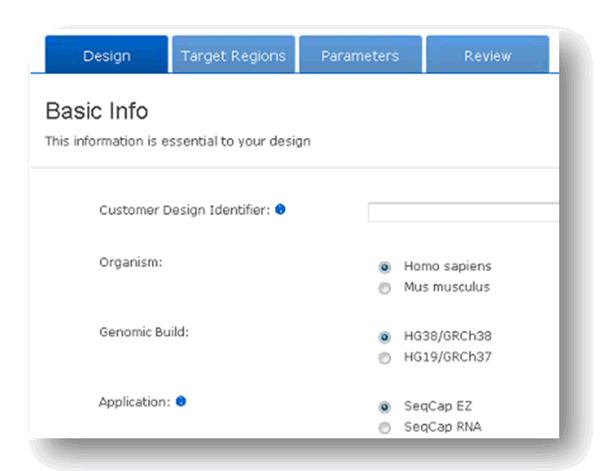Focus the Customer Design Identifier text field
The width and height of the screenshot is (610, 471).
click(x=462, y=212)
